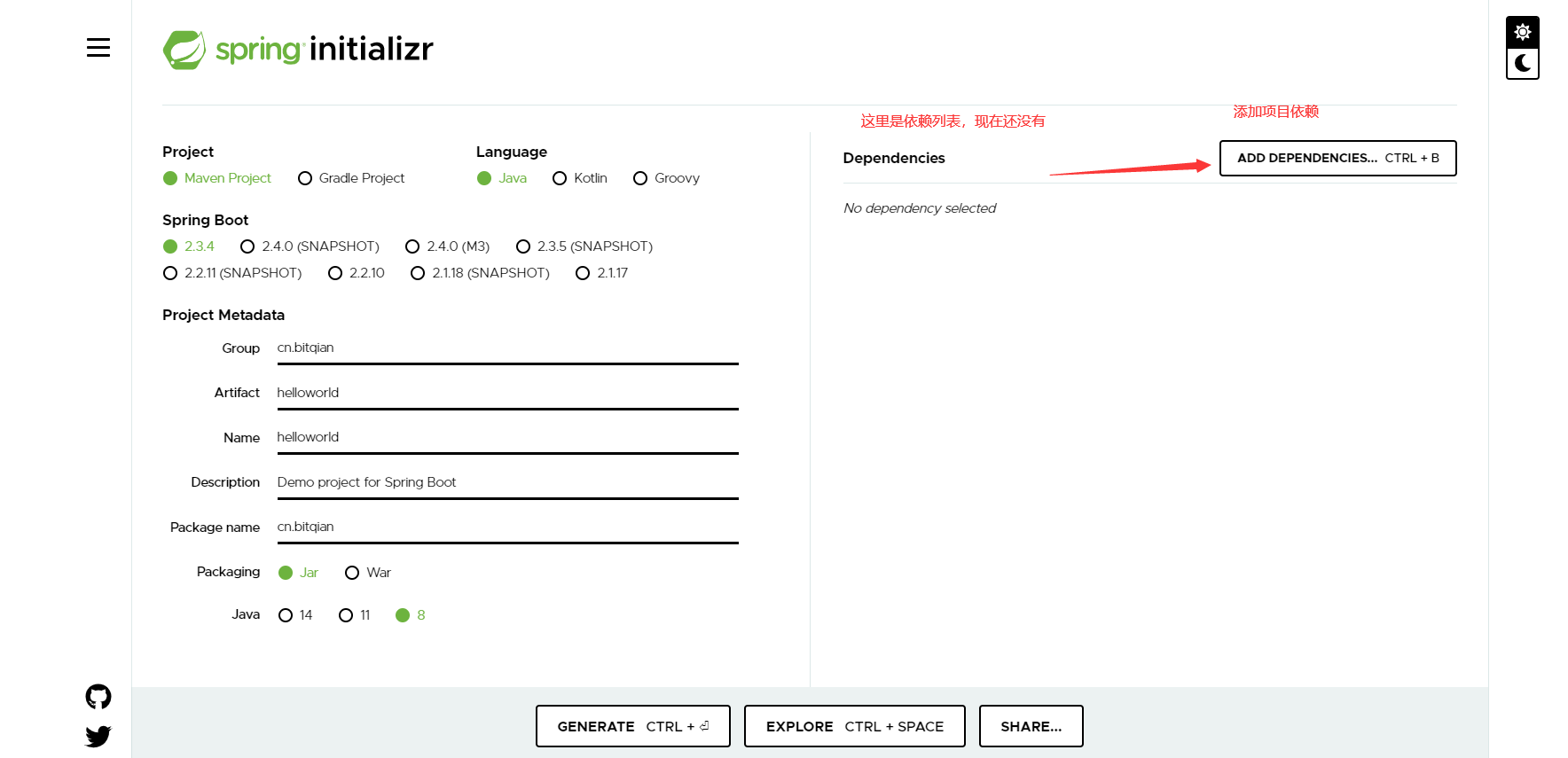
Task: Select Spring Boot 2.2.11 (SNAPSHOT)
Action: tap(232, 273)
